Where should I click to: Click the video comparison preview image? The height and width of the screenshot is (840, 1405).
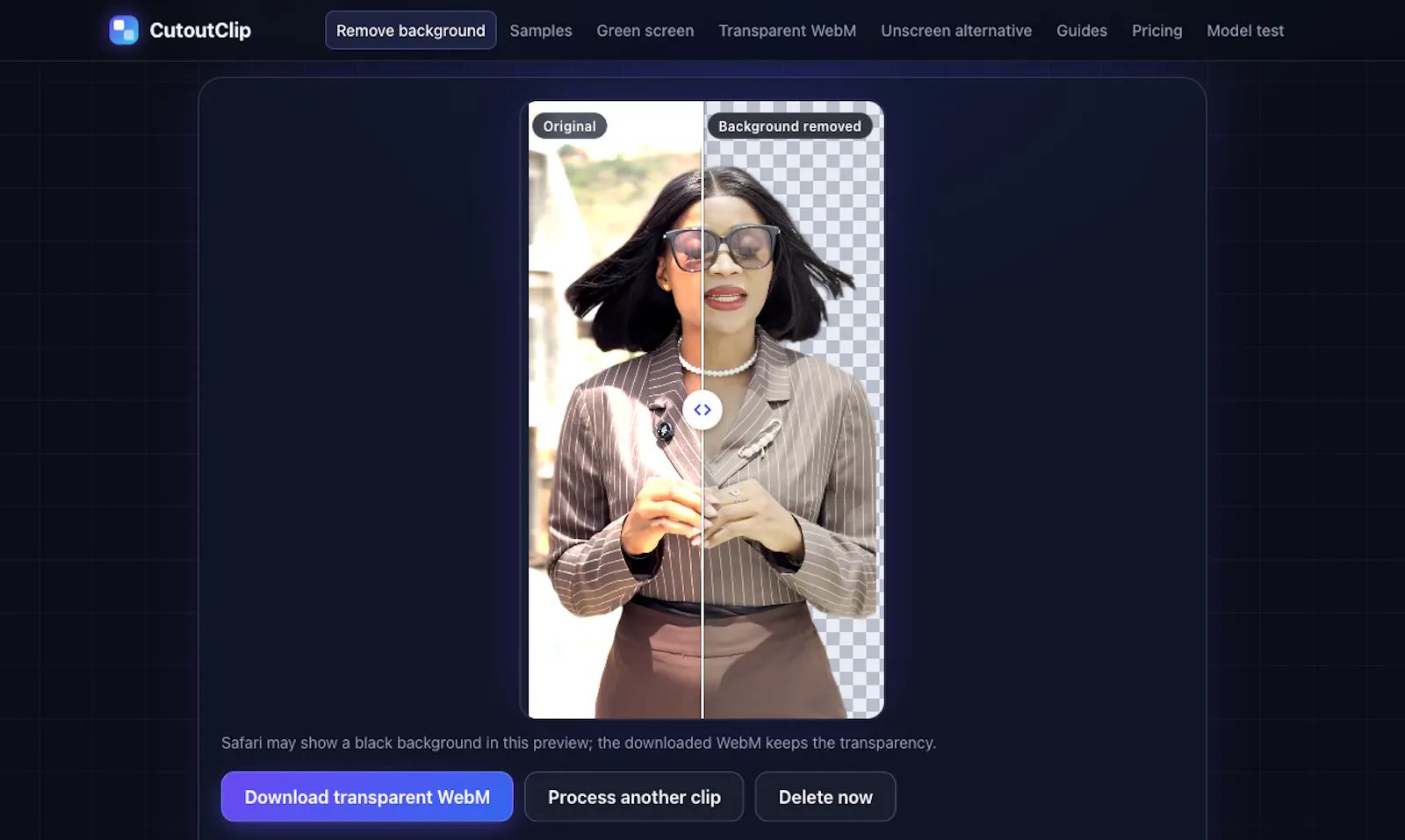click(702, 410)
